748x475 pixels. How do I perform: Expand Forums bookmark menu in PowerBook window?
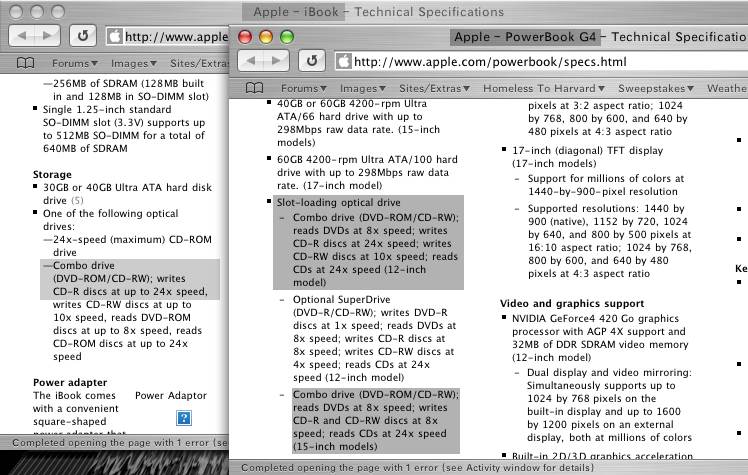click(303, 88)
